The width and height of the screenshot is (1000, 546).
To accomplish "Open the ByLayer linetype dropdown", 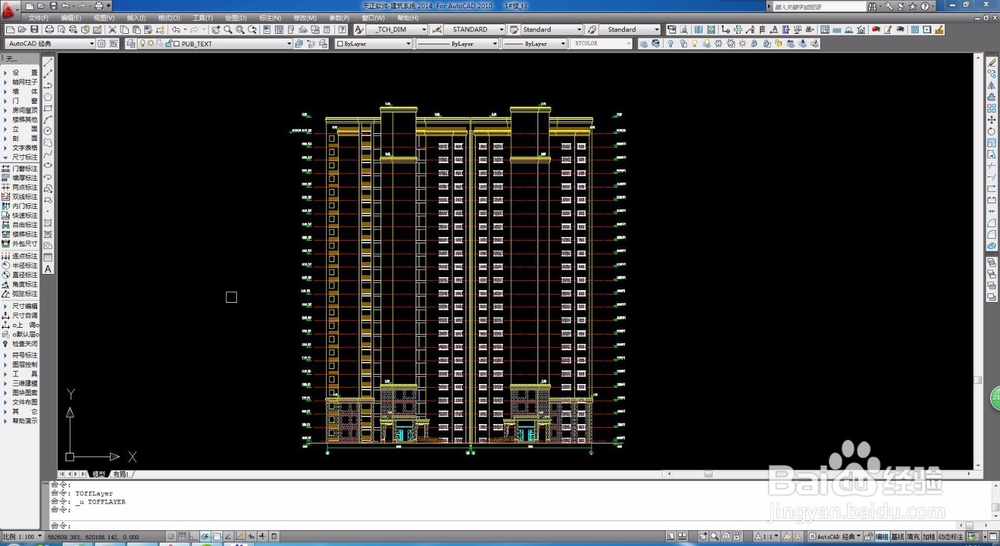I will [x=457, y=43].
